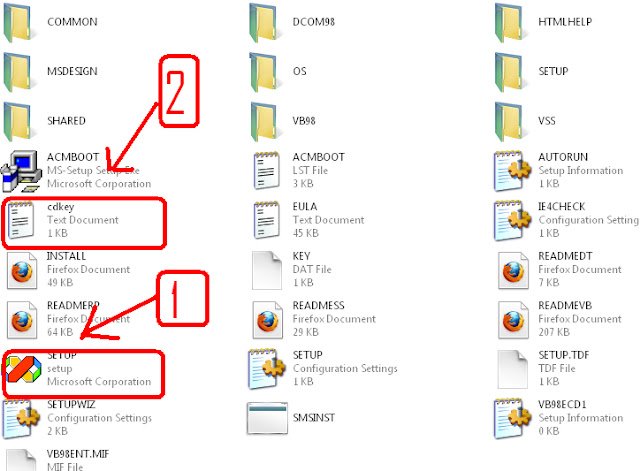Click the IE4CHECK configuration settings icon
This screenshot has height=471, width=640.
(x=512, y=220)
